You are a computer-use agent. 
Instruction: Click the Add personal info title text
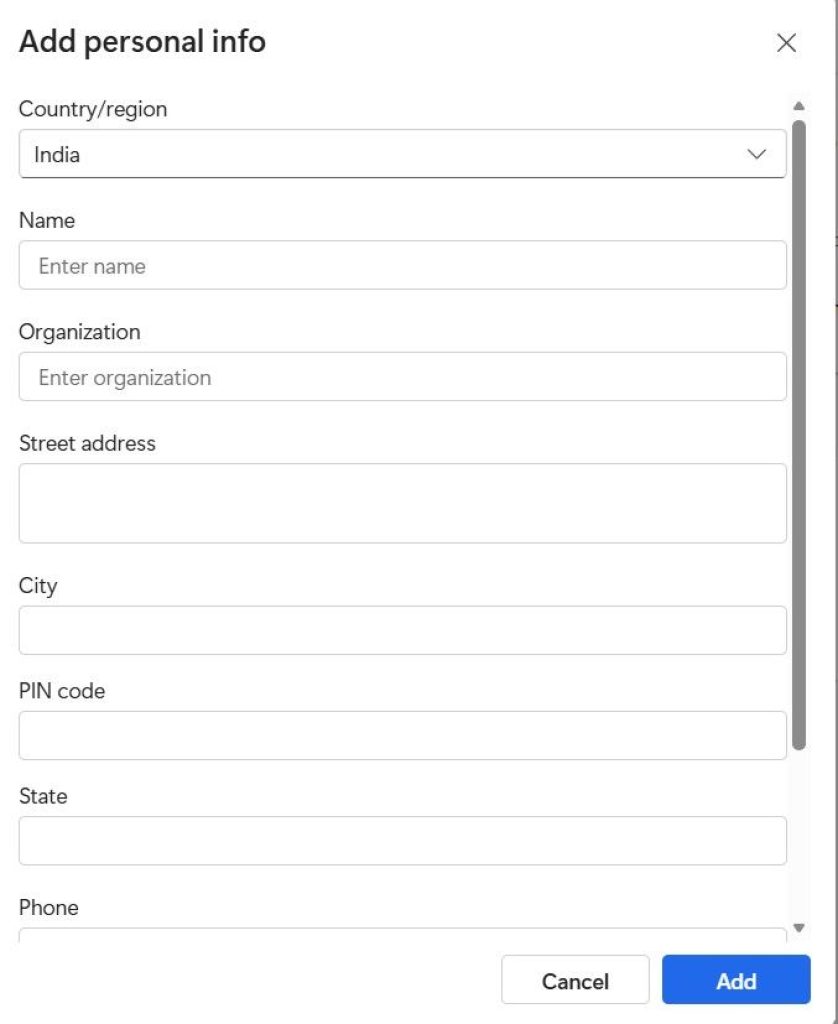140,42
